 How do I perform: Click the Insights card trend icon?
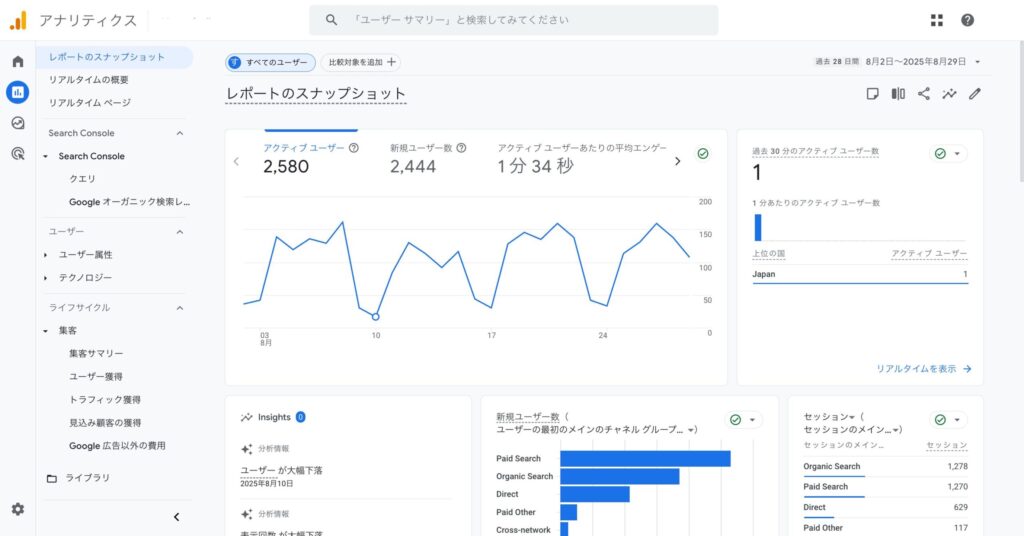tap(246, 417)
